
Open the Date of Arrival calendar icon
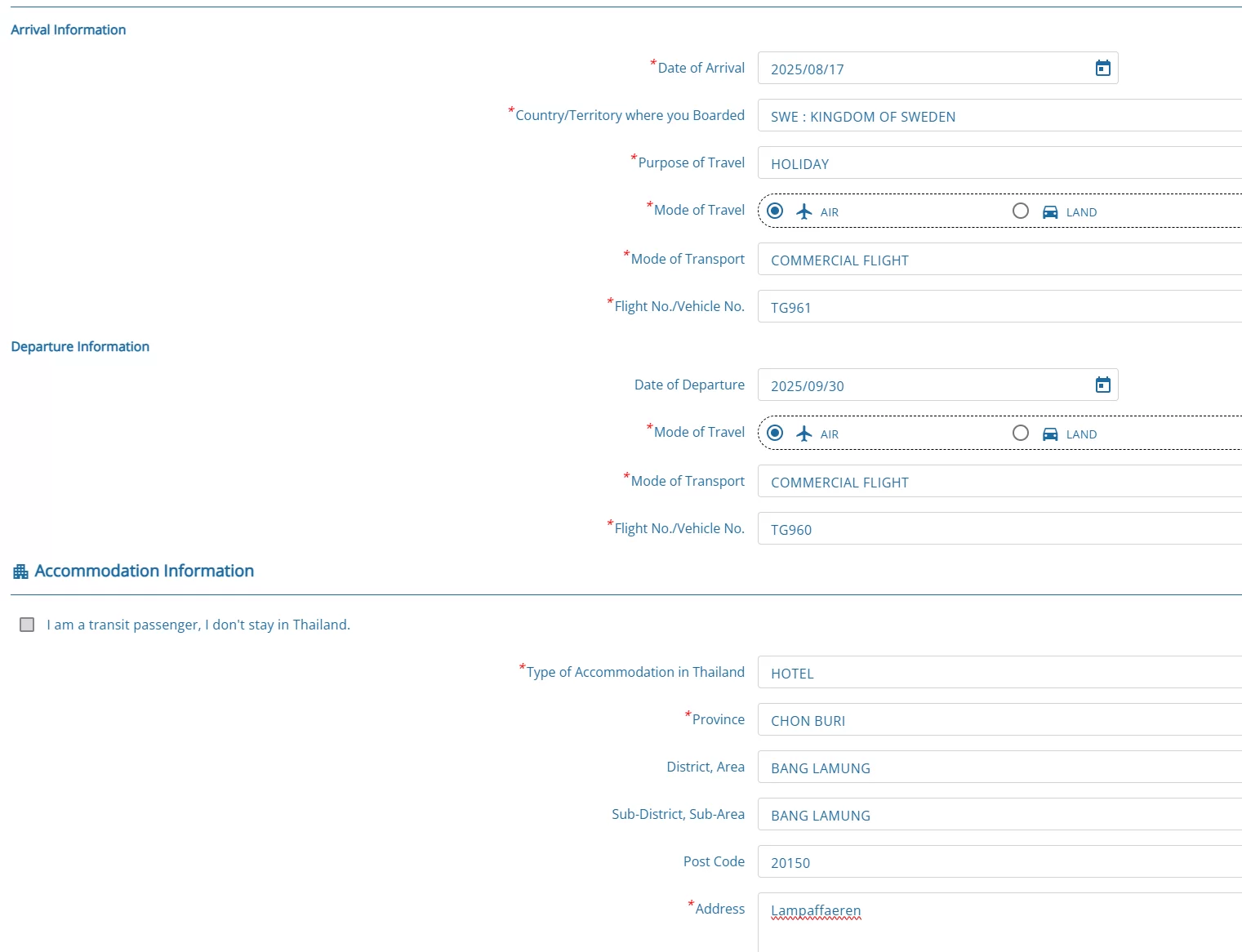coord(1102,69)
